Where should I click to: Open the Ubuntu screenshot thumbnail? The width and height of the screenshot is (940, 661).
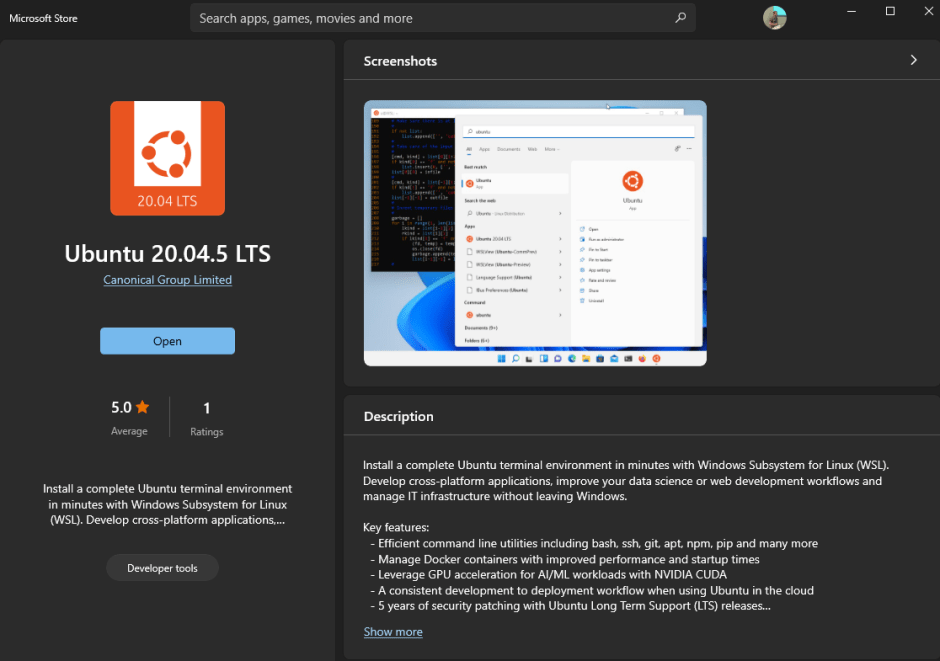(x=535, y=233)
